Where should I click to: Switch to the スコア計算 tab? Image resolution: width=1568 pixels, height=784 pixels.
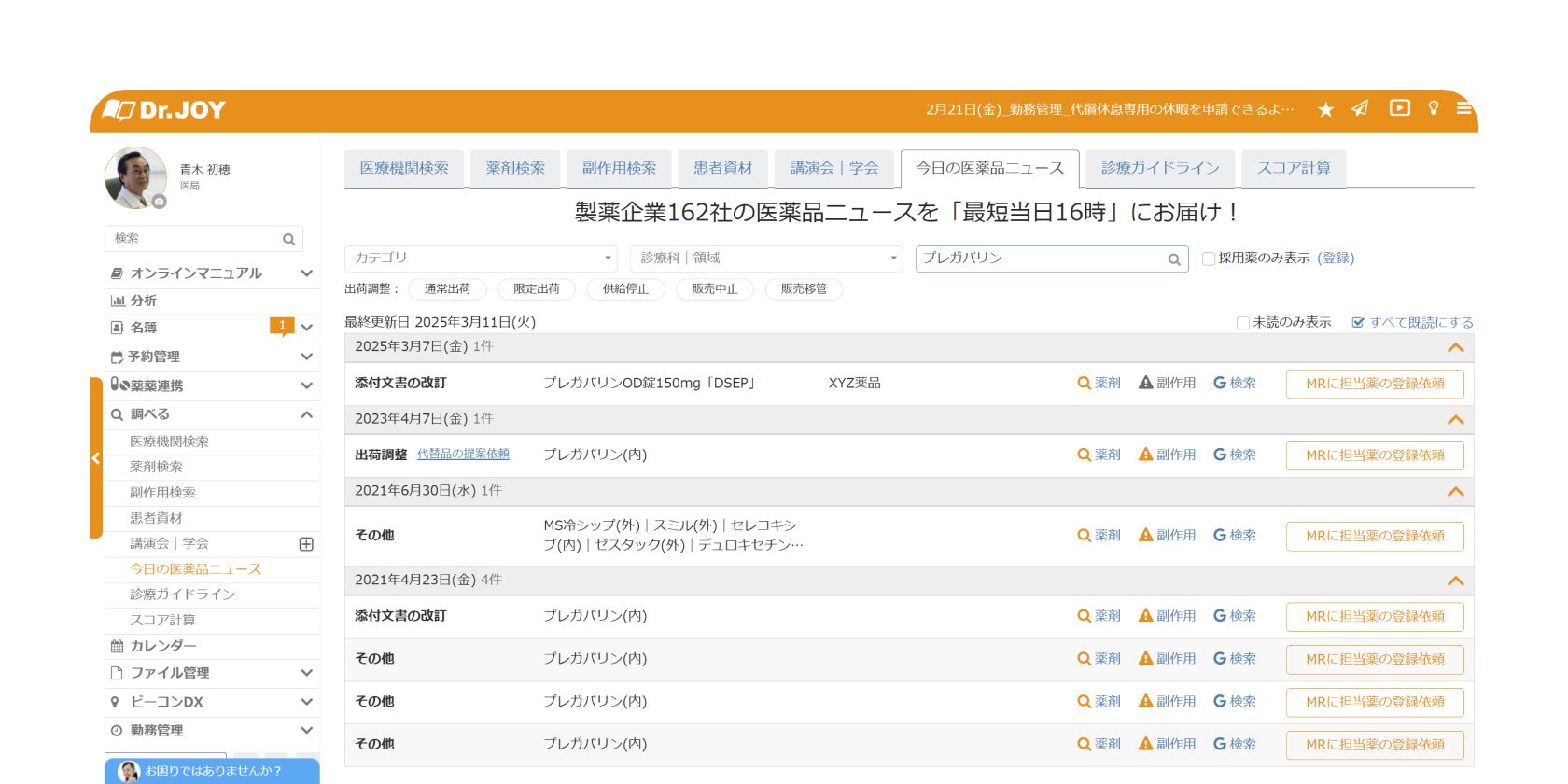pyautogui.click(x=1294, y=168)
